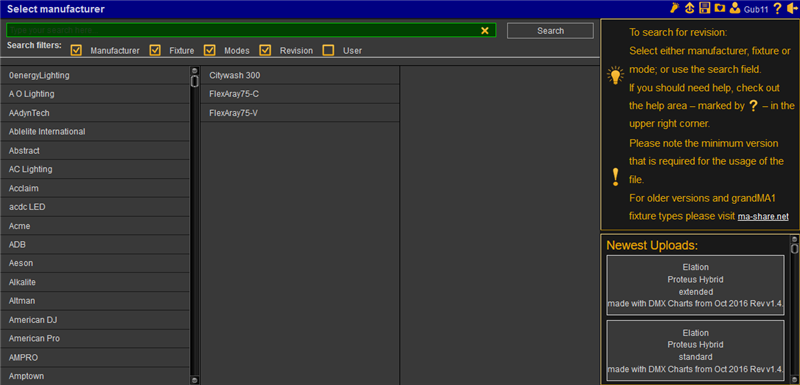The image size is (800, 385).
Task: Open help via the question mark icon
Action: [x=778, y=8]
